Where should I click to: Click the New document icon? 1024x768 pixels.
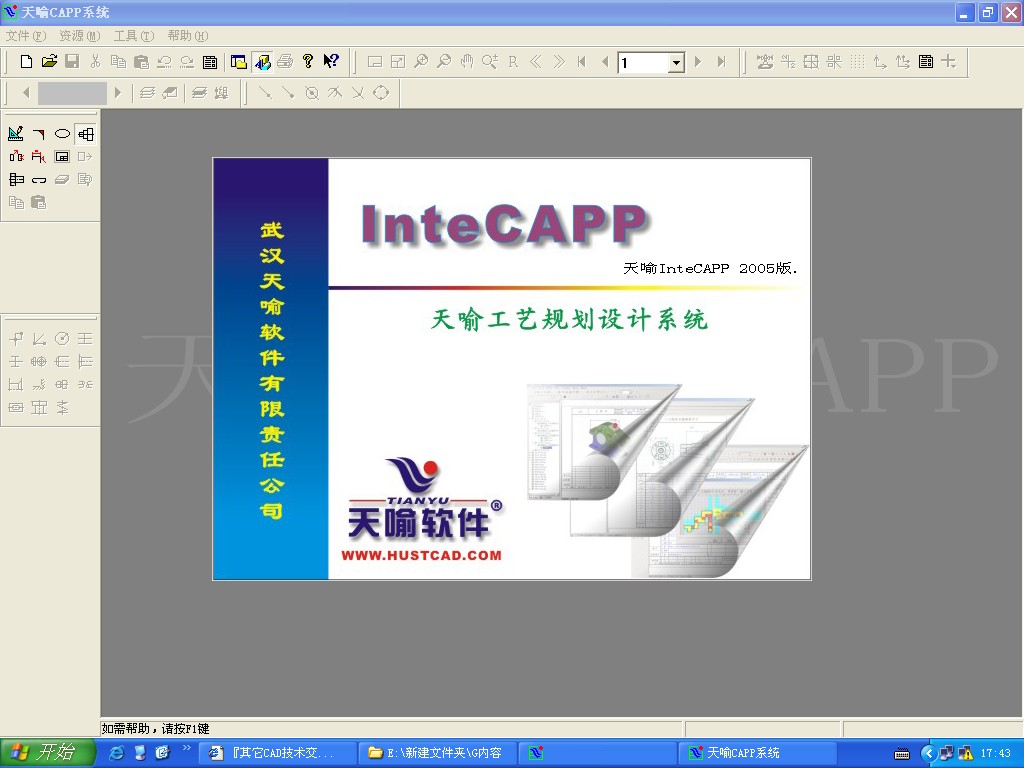click(26, 62)
